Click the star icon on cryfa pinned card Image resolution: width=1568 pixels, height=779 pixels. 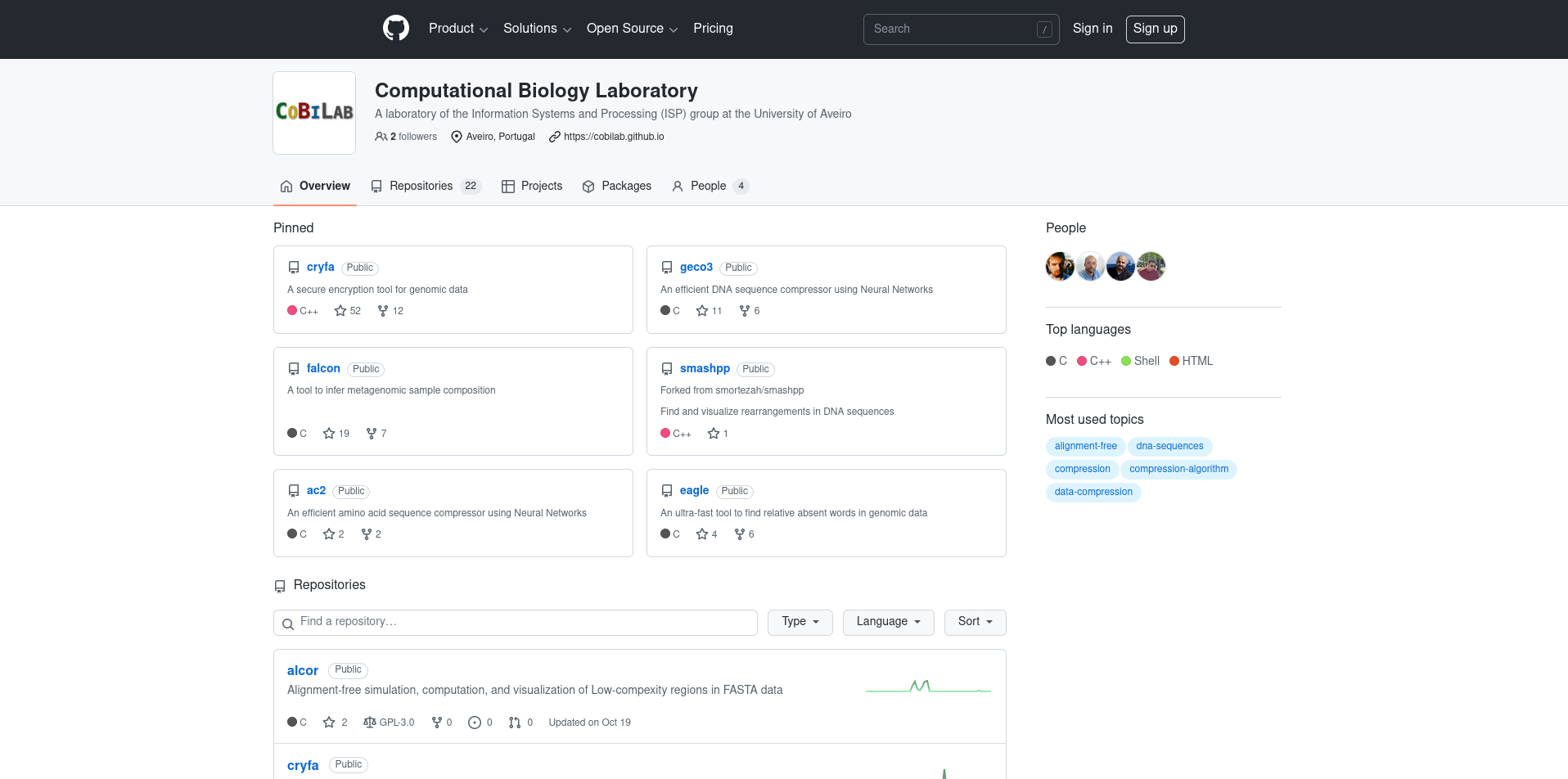point(340,311)
